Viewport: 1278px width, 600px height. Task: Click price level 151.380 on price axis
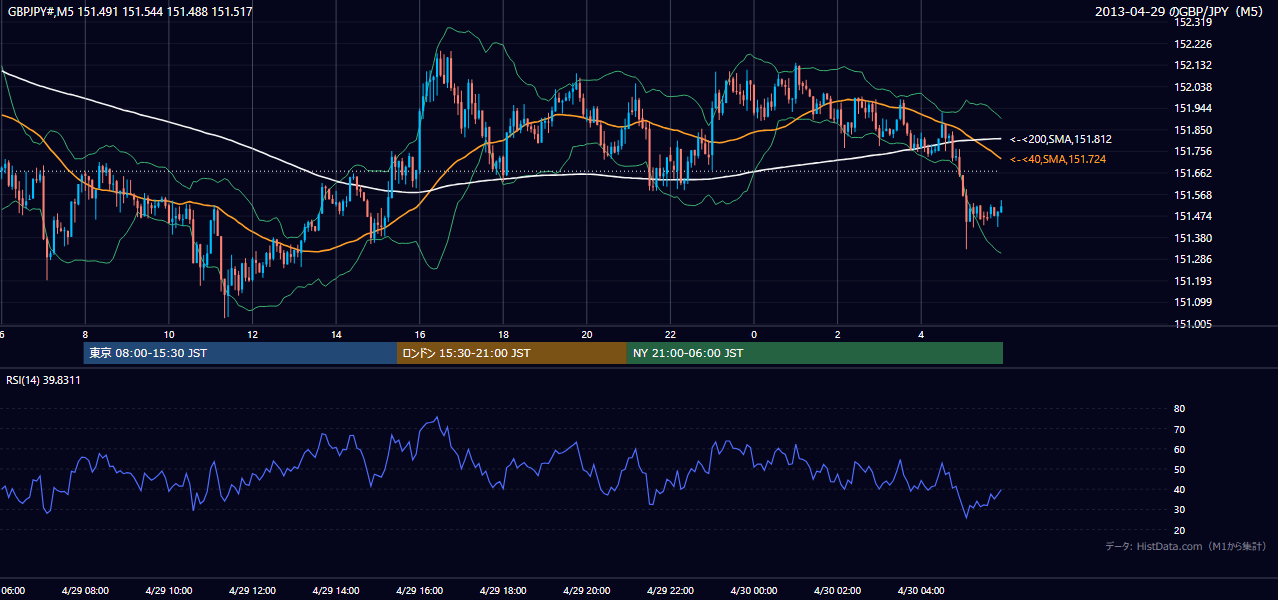coord(1193,238)
